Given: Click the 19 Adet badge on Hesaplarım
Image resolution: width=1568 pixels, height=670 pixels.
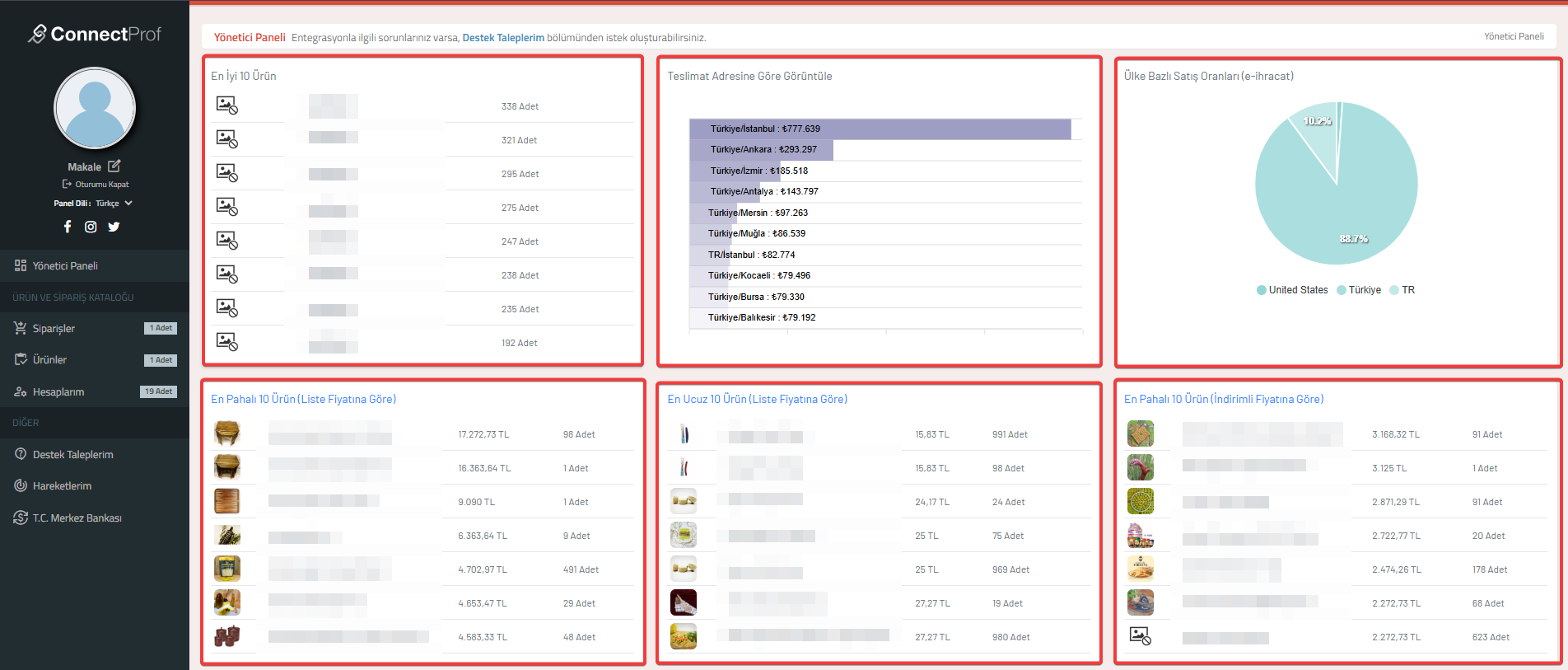Looking at the screenshot, I should tap(158, 391).
